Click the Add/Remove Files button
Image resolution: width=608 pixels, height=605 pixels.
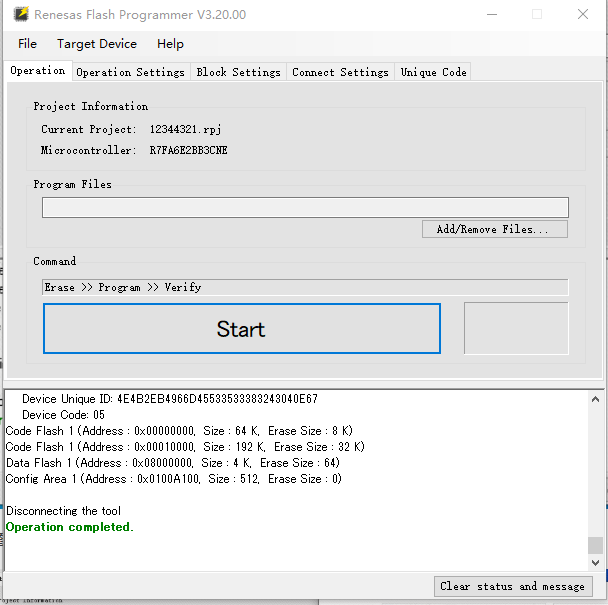495,229
